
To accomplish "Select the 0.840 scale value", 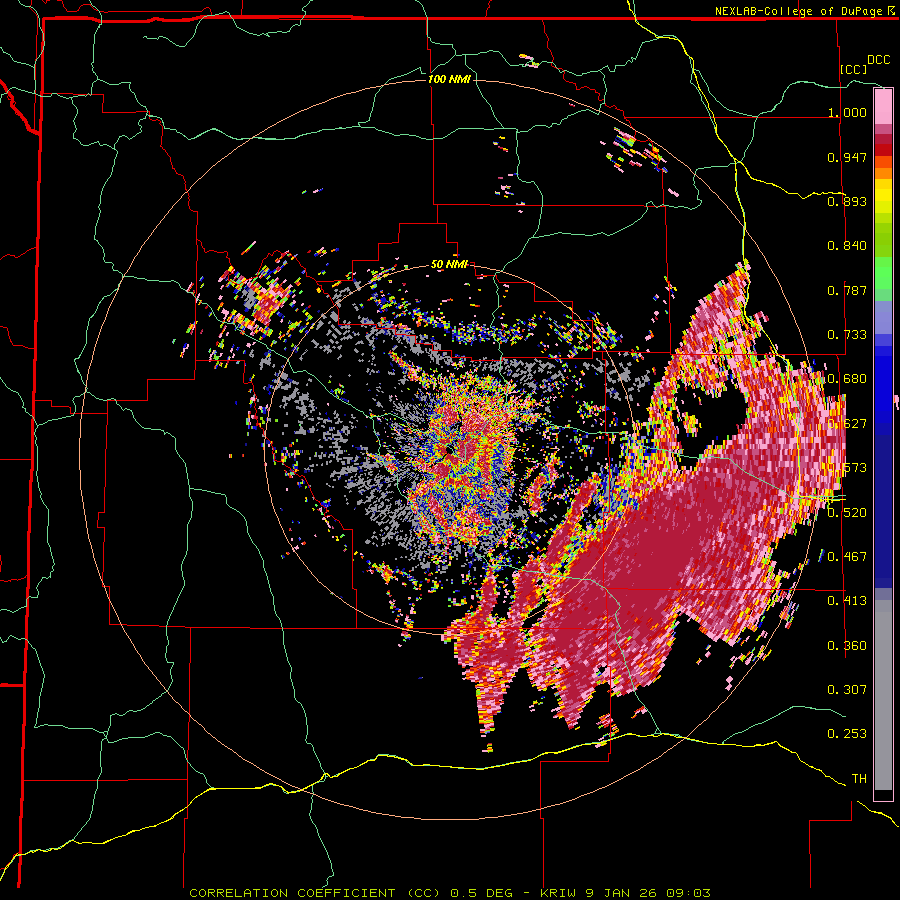I will (847, 246).
